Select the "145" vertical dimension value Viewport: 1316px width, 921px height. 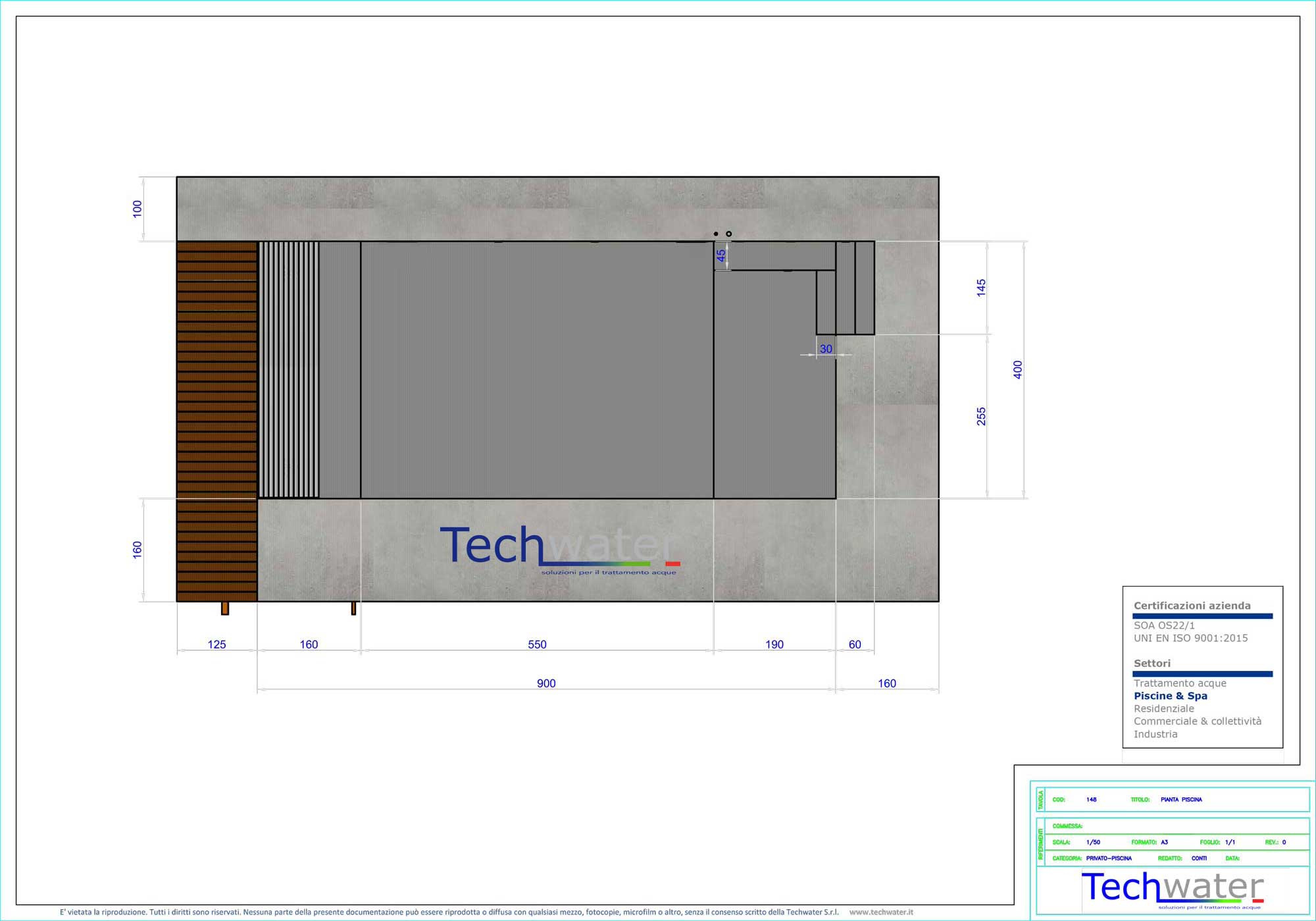click(981, 288)
